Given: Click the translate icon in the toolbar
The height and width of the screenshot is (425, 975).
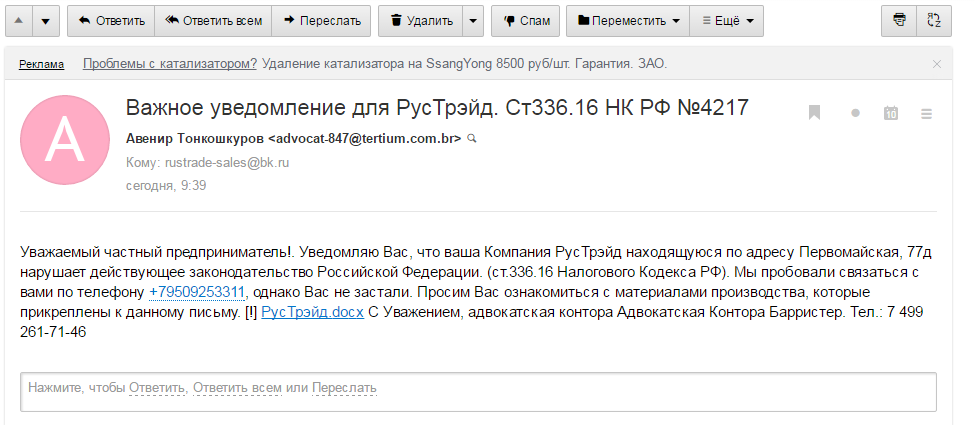Looking at the screenshot, I should [934, 21].
